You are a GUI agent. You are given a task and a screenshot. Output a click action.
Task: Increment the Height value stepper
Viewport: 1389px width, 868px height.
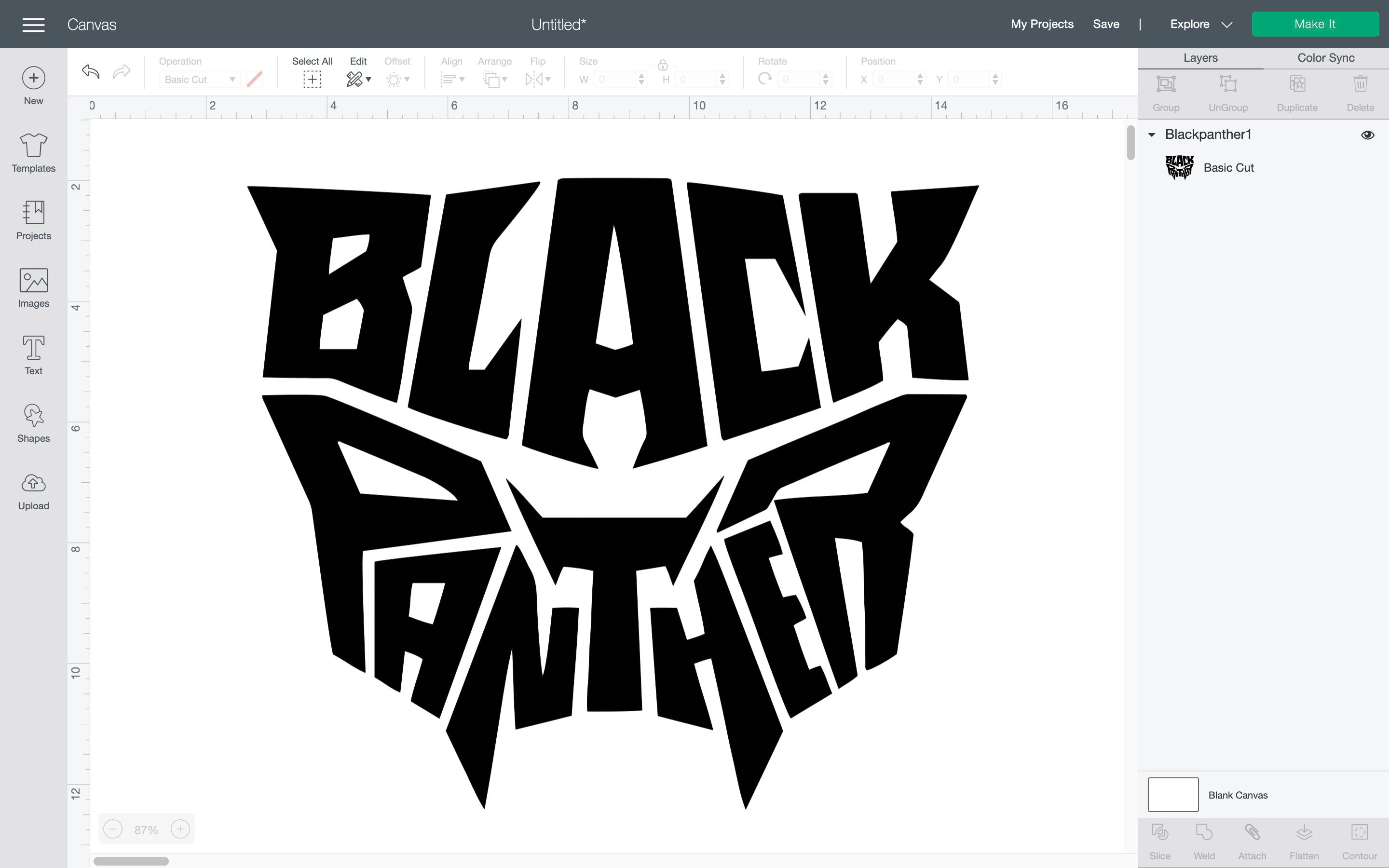click(x=723, y=75)
